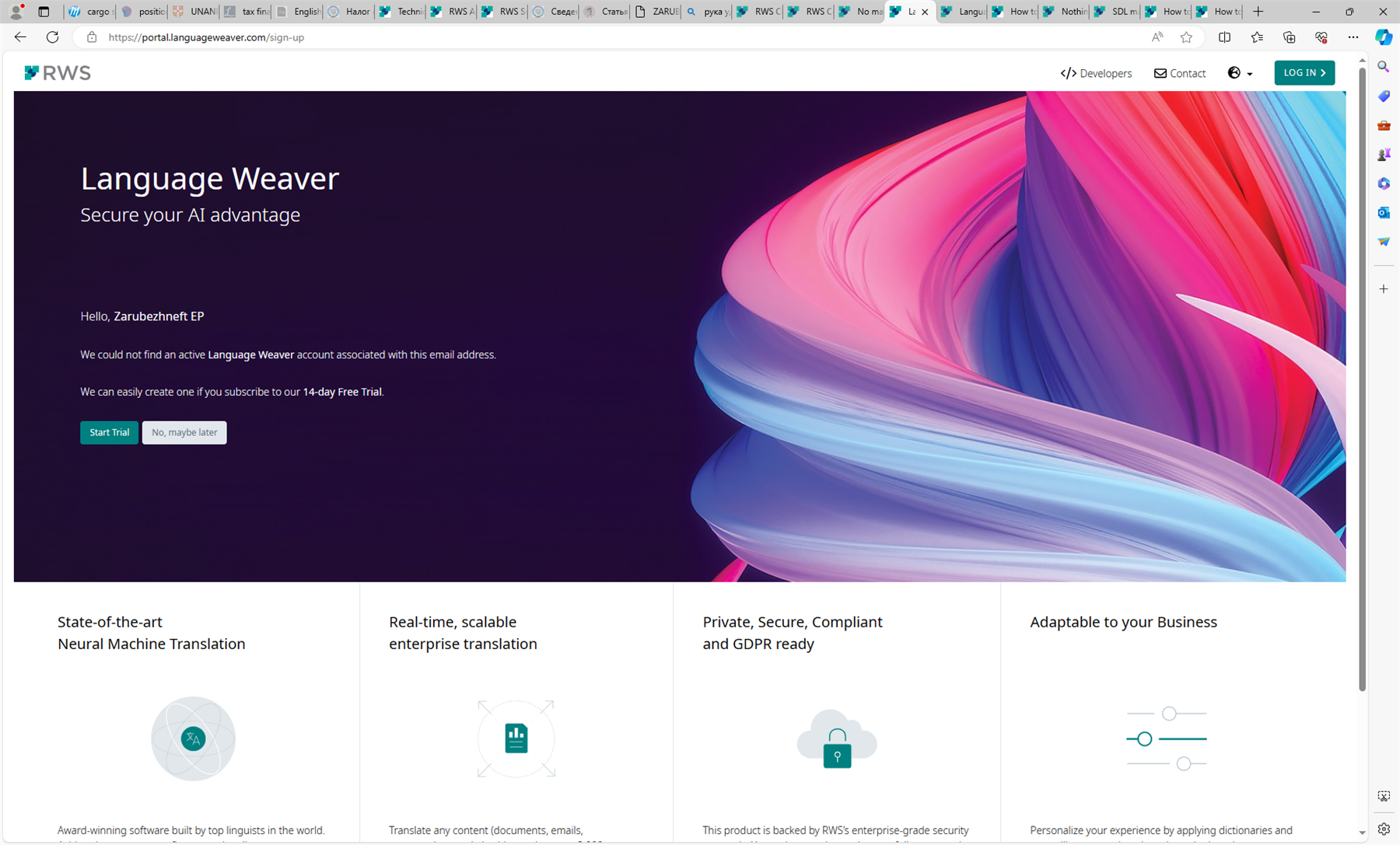Switch to the Налог tab
This screenshot has width=1400, height=845.
pyautogui.click(x=348, y=12)
